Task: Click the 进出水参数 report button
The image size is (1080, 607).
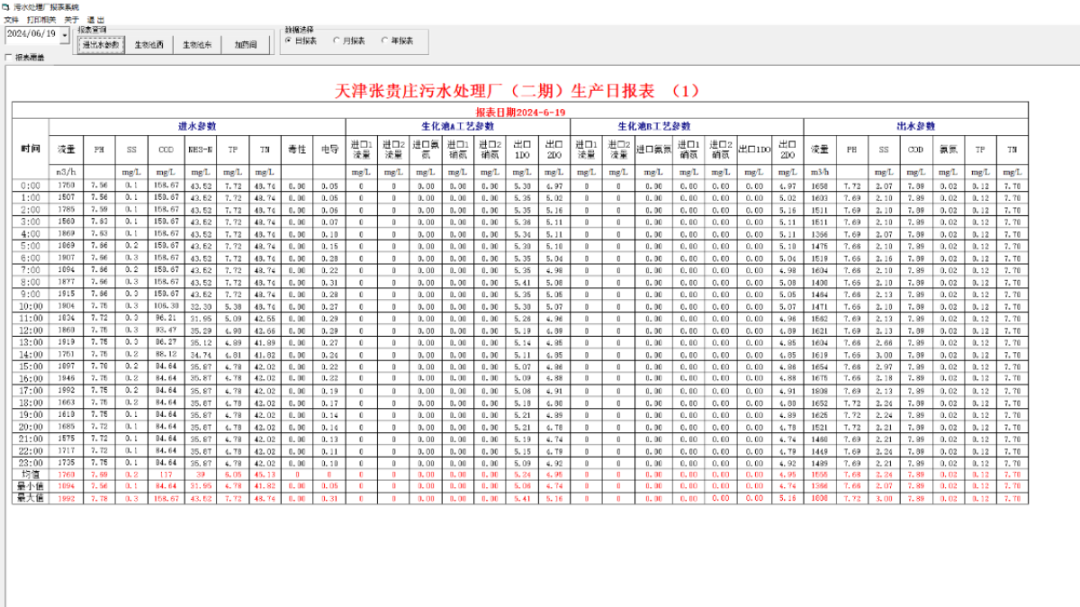Action: point(101,45)
